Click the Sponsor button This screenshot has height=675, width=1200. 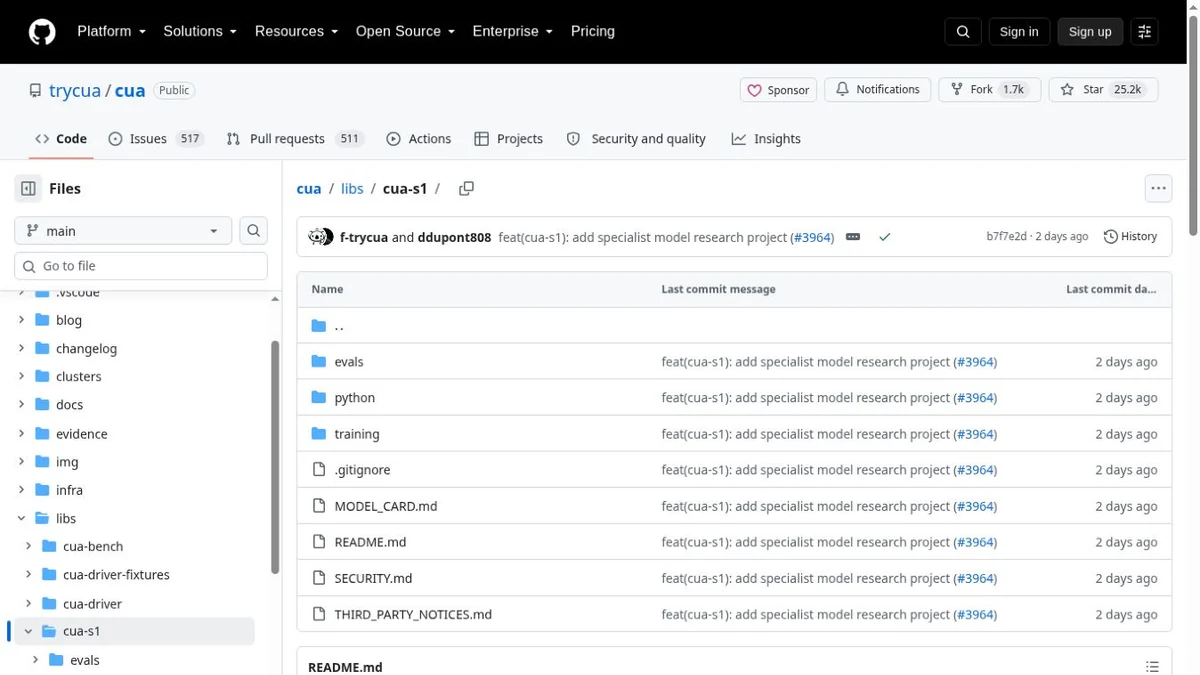click(x=778, y=90)
